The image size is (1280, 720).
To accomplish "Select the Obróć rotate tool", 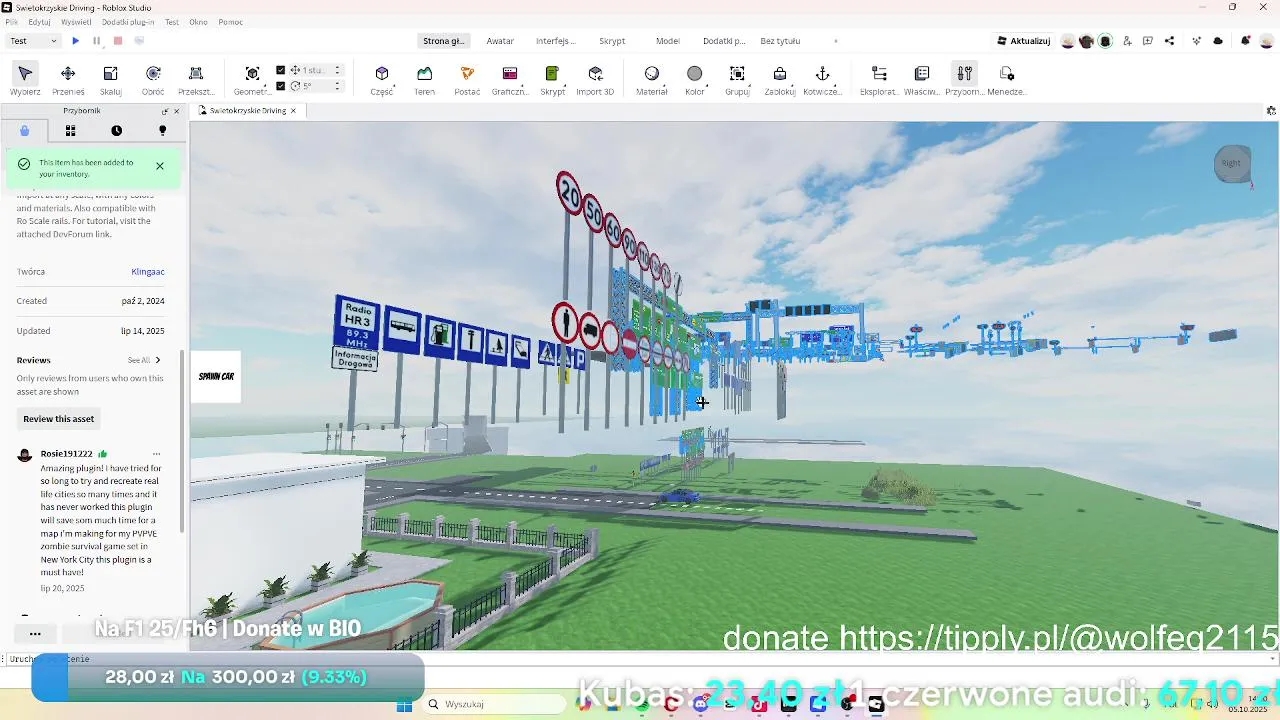I will (x=153, y=79).
